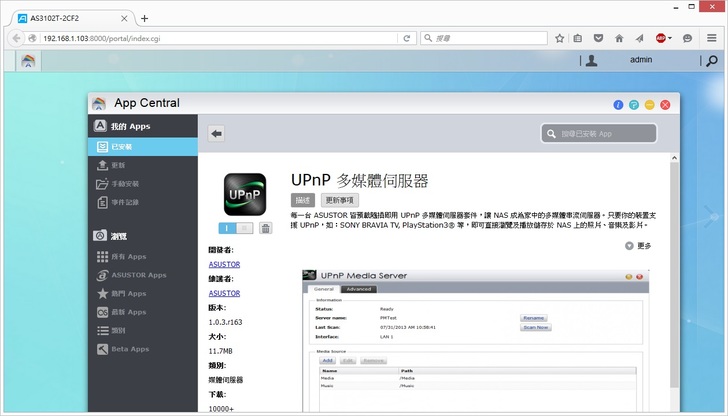The height and width of the screenshot is (416, 728).
Task: Click the admin user account button
Action: coord(640,60)
